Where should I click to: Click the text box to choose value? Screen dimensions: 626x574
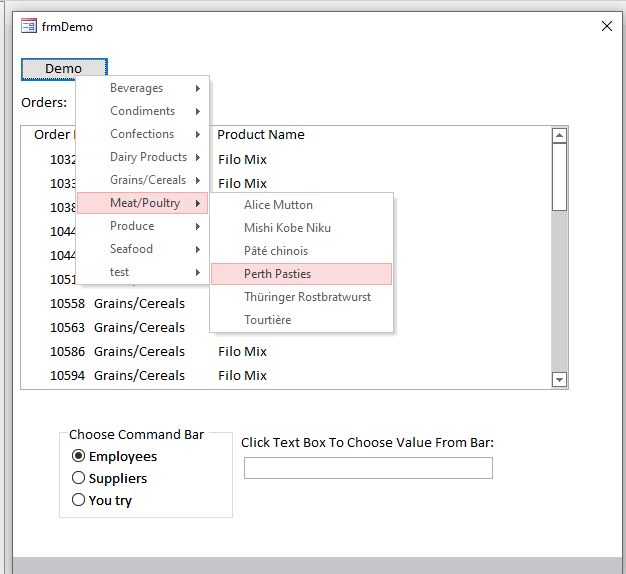tap(368, 468)
